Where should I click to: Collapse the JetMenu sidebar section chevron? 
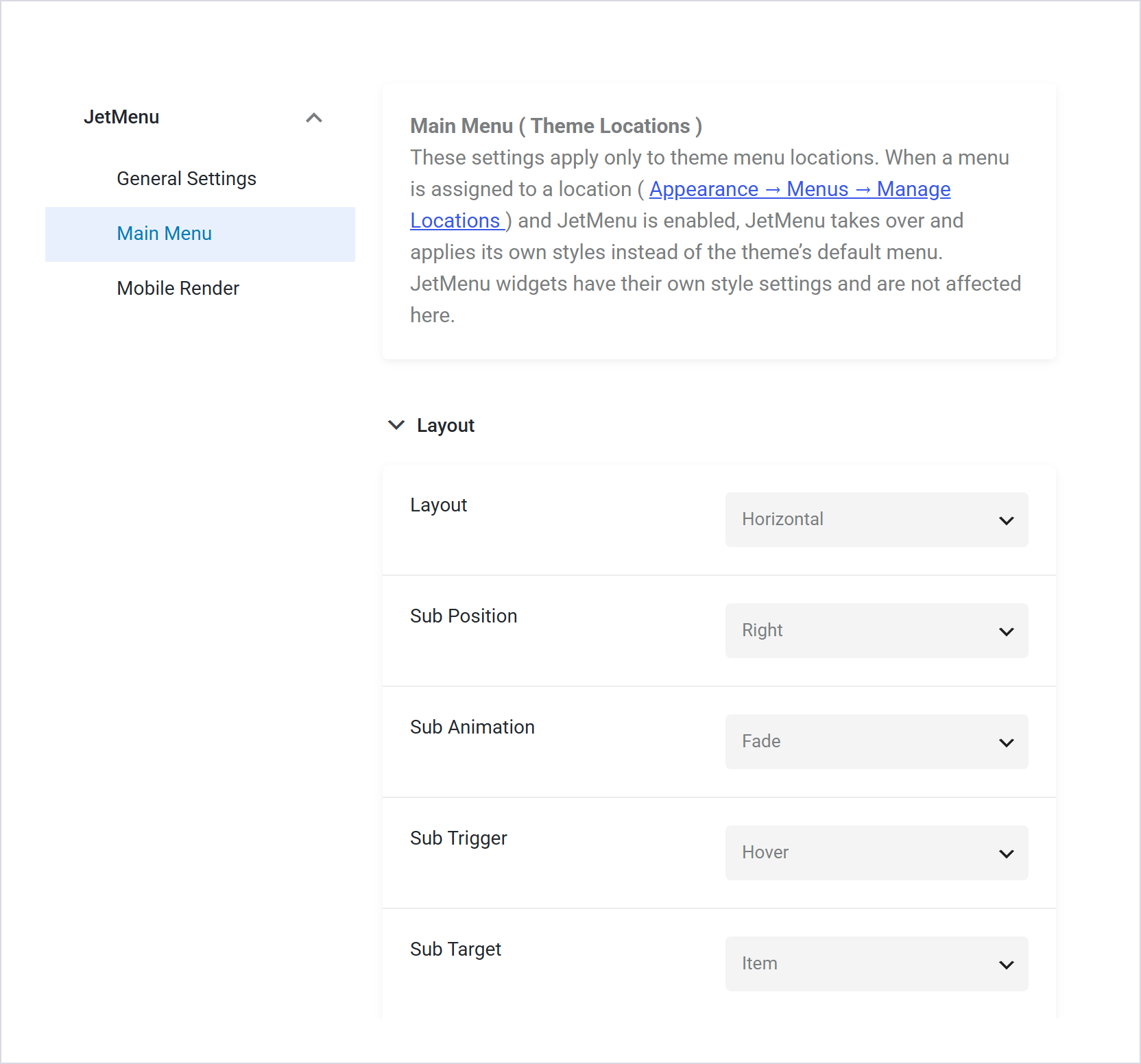[314, 118]
